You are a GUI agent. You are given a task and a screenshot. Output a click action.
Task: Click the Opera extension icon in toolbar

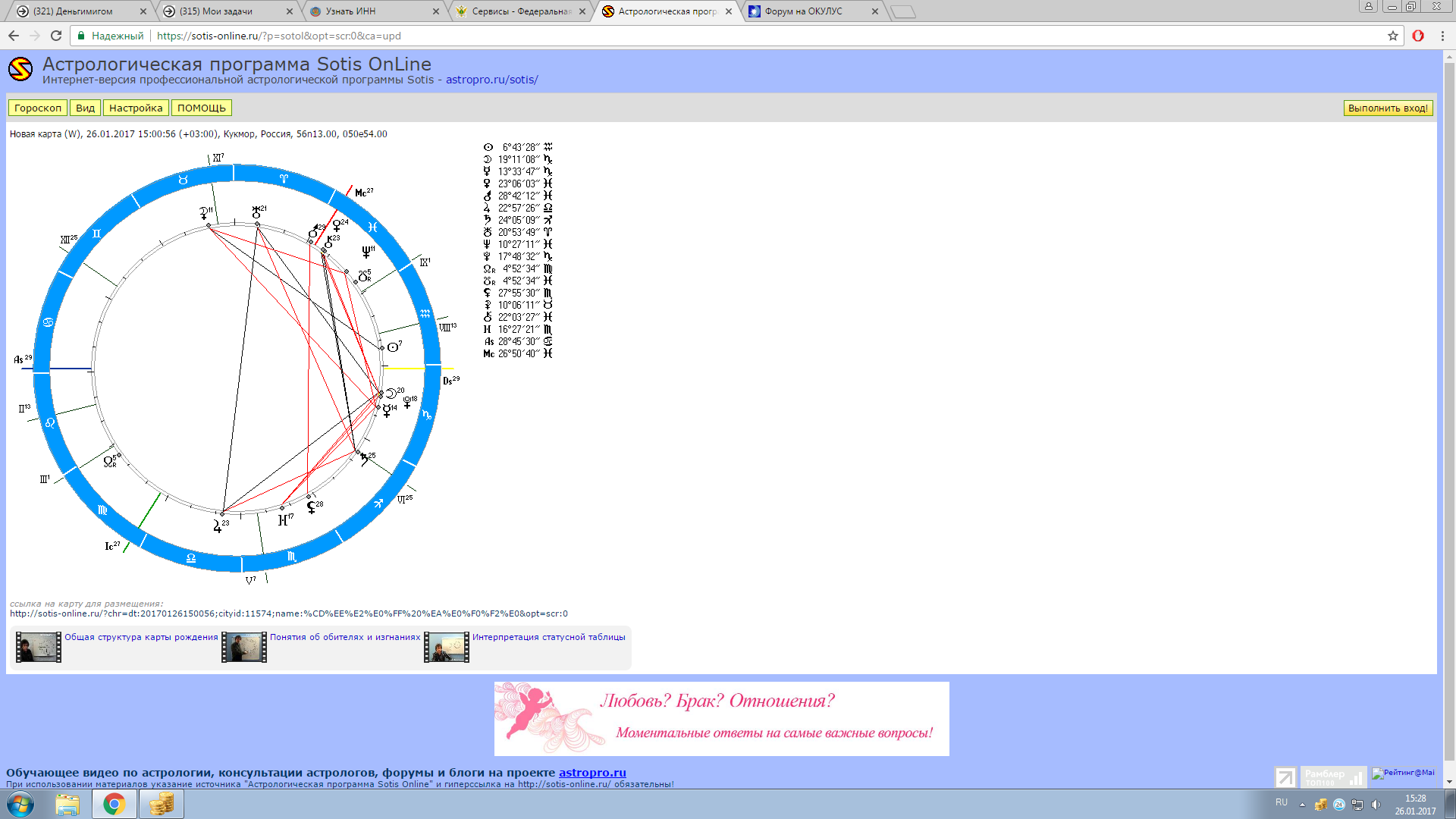1418,36
